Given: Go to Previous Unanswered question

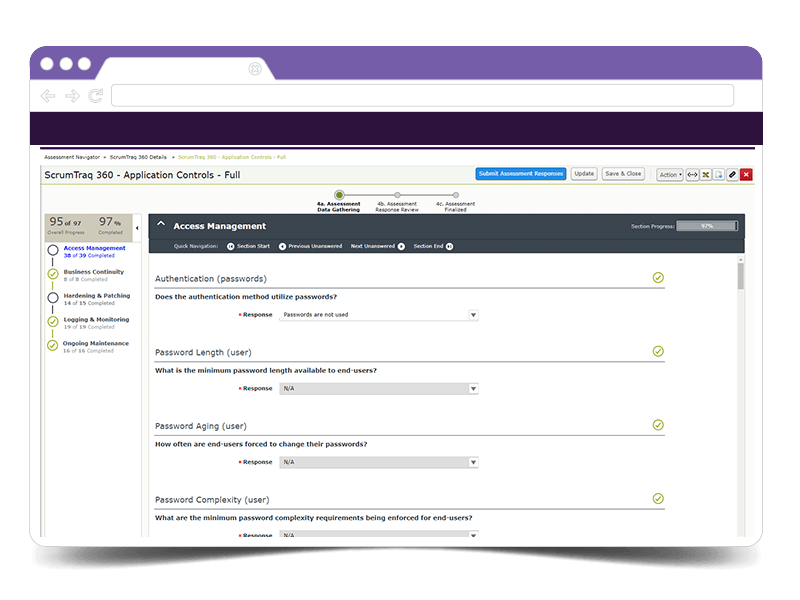Looking at the screenshot, I should coord(310,246).
